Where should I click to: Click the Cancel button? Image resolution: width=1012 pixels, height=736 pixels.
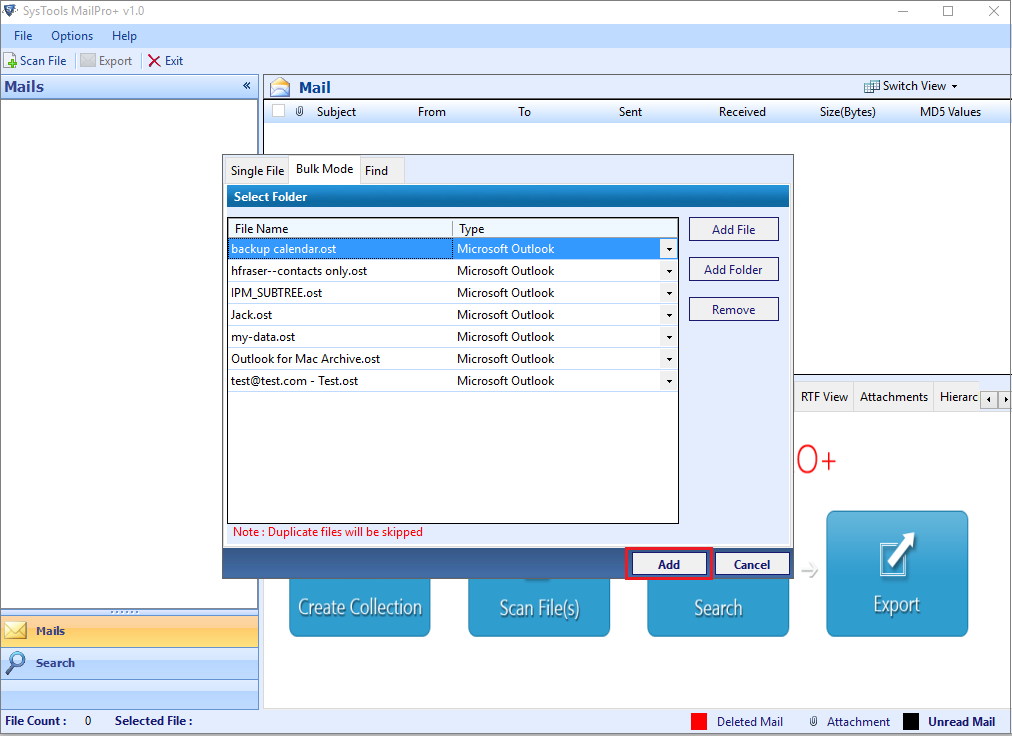752,564
